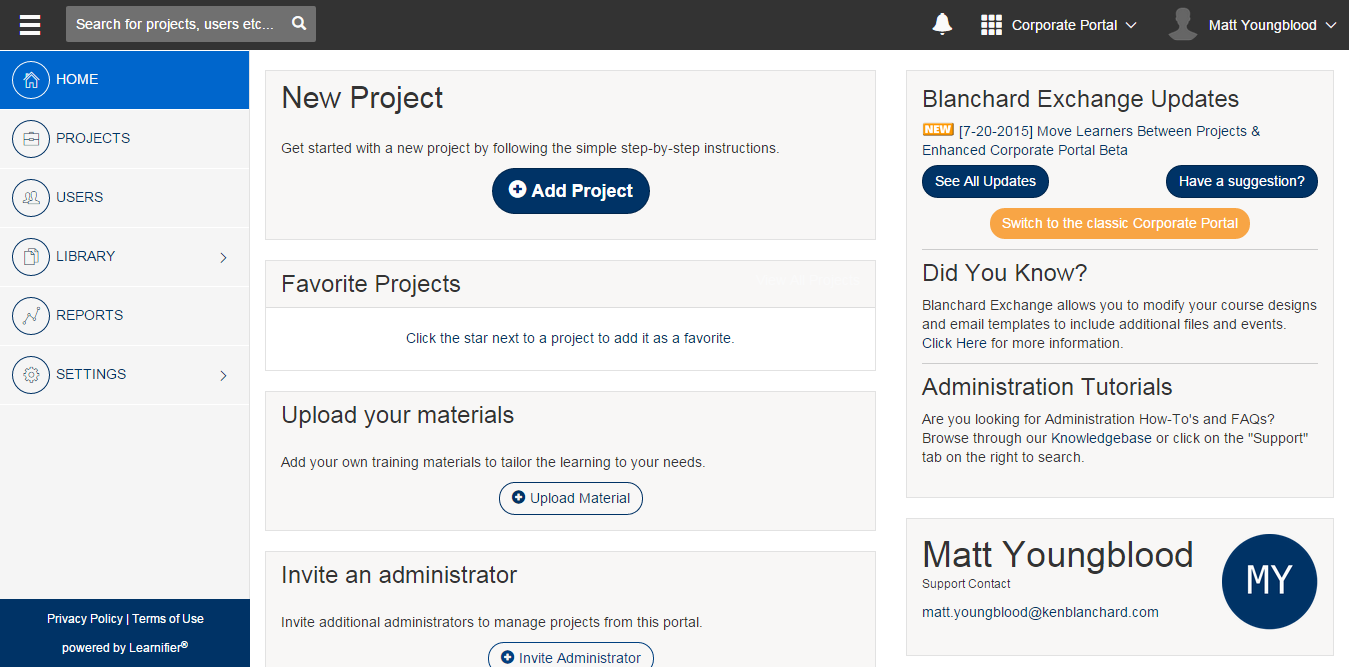Click 'Click Here' in Did You Know

[x=954, y=343]
